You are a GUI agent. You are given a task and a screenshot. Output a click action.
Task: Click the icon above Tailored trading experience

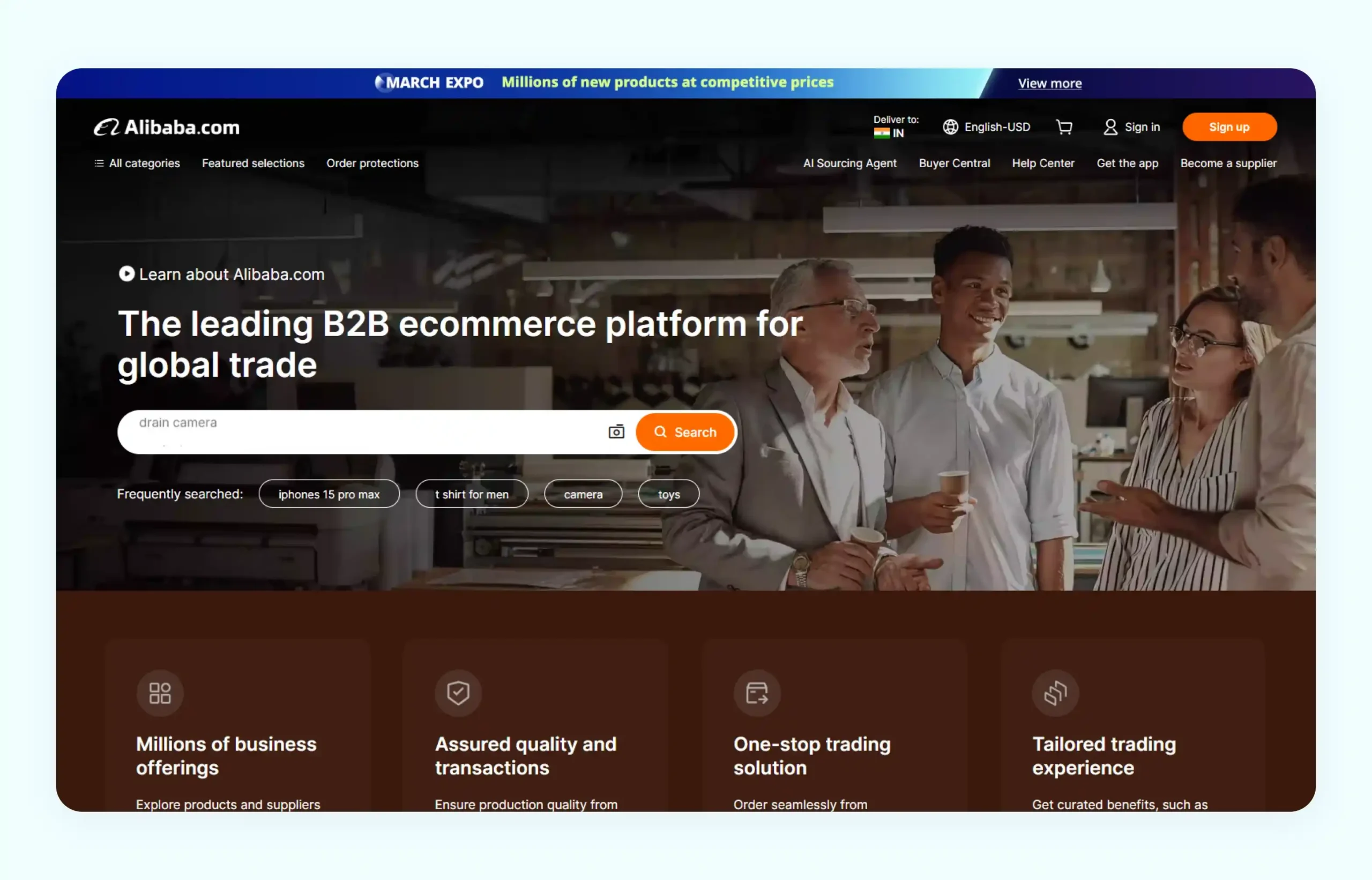tap(1055, 693)
